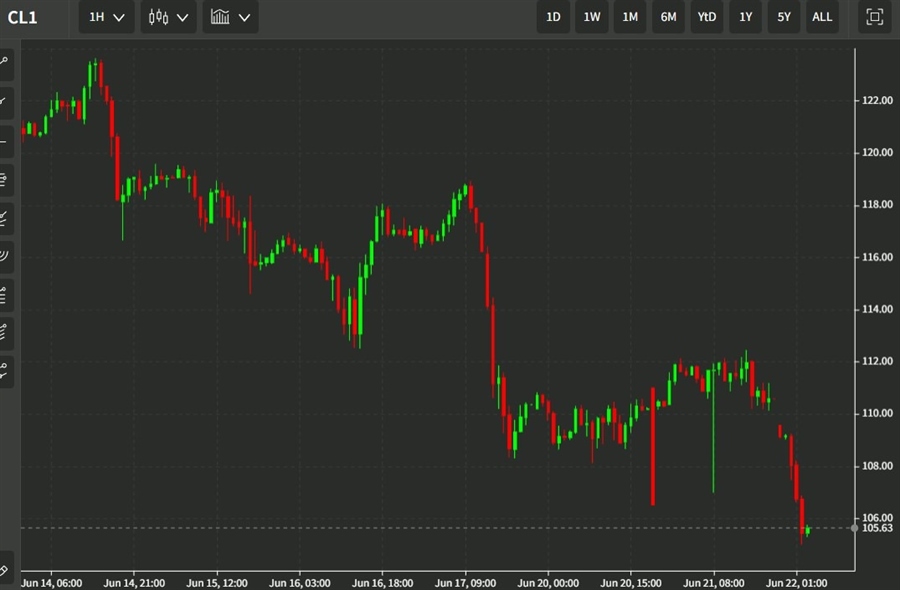Click the Jun 14, 06:00 time label
The image size is (900, 590).
[52, 583]
